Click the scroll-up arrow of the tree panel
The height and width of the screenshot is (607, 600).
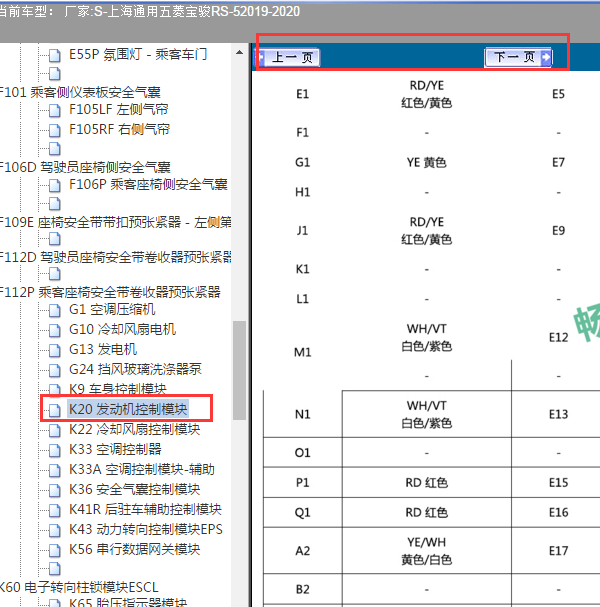pos(239,52)
